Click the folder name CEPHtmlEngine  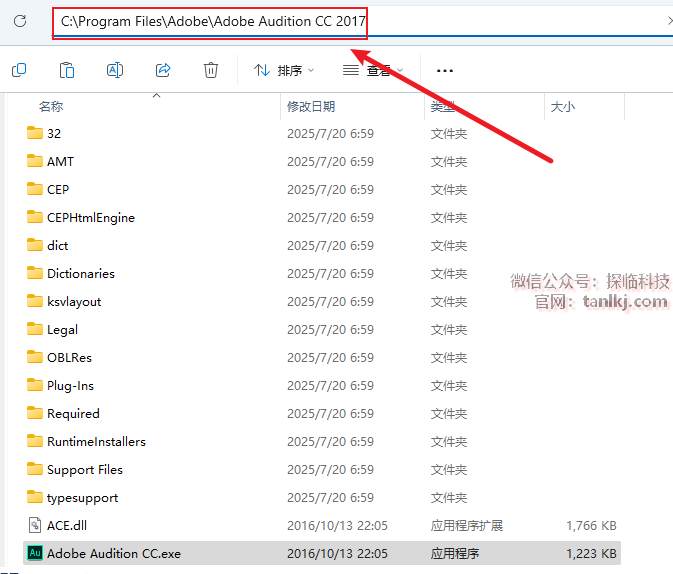(91, 218)
